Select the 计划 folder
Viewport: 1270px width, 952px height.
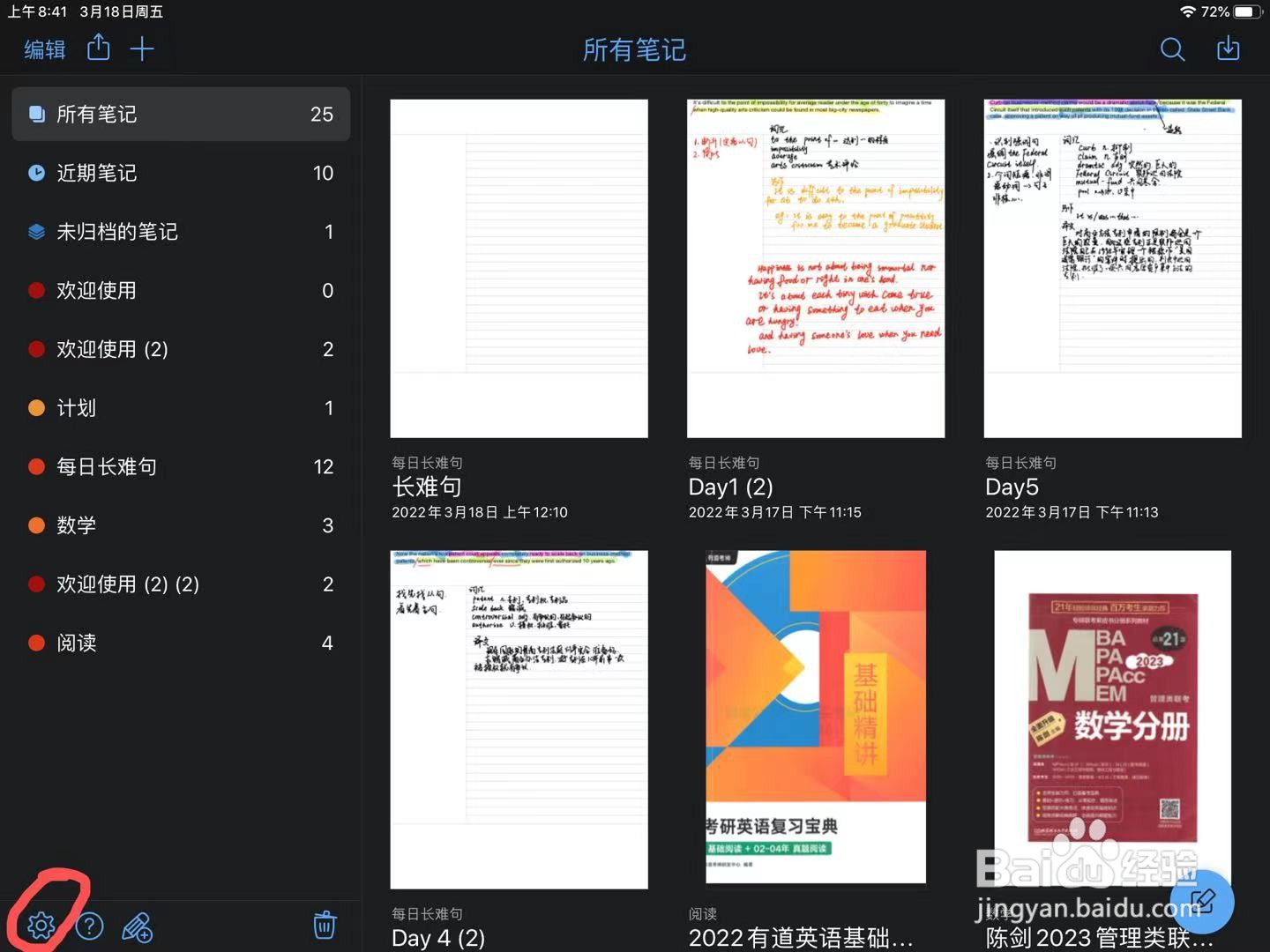(x=181, y=408)
